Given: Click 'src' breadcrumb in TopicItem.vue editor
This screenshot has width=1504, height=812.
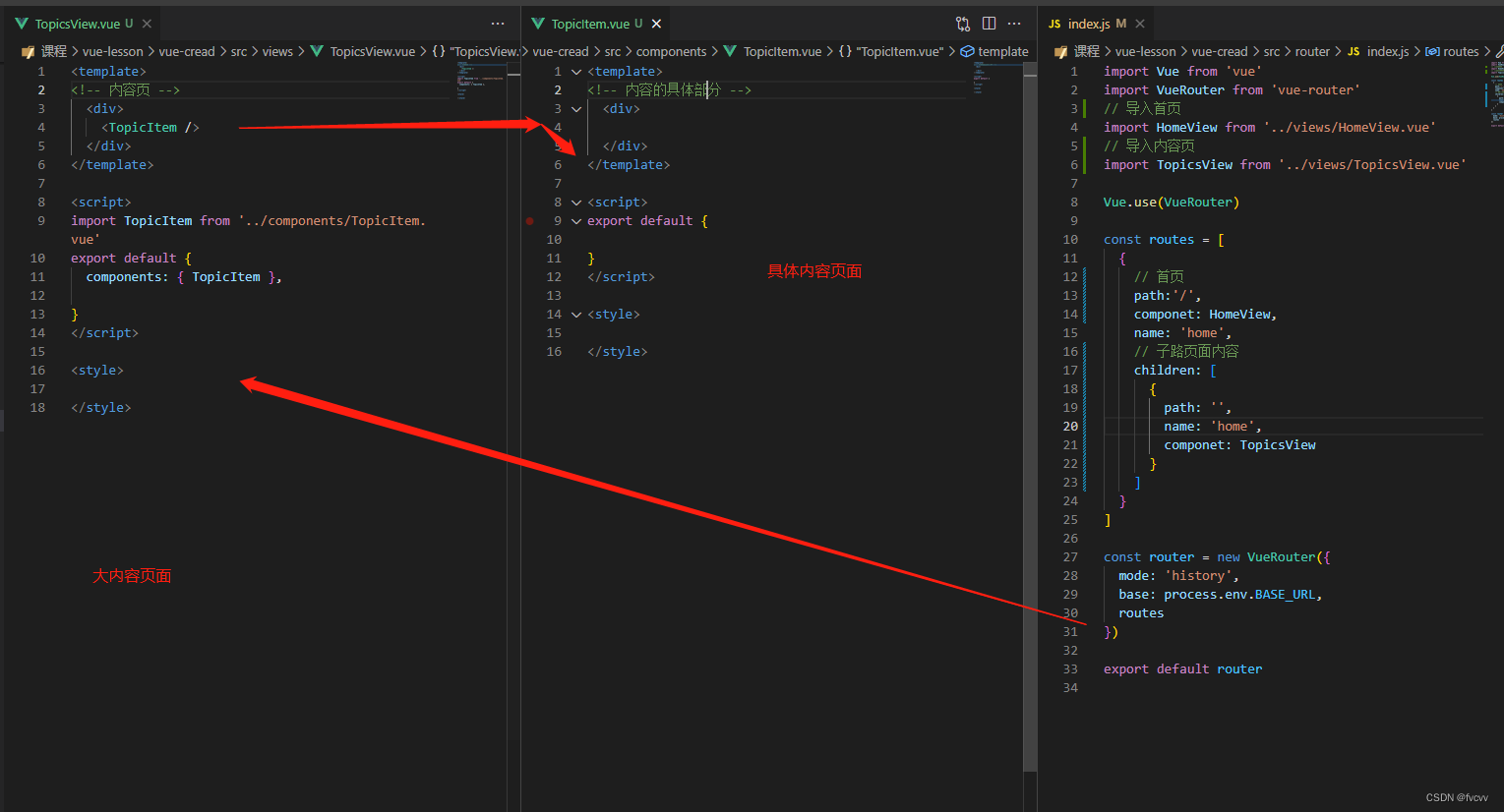Looking at the screenshot, I should 613,51.
